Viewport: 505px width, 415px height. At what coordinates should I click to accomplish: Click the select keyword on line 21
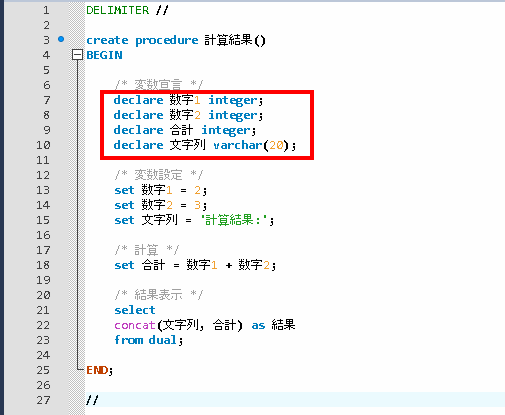pyautogui.click(x=135, y=310)
